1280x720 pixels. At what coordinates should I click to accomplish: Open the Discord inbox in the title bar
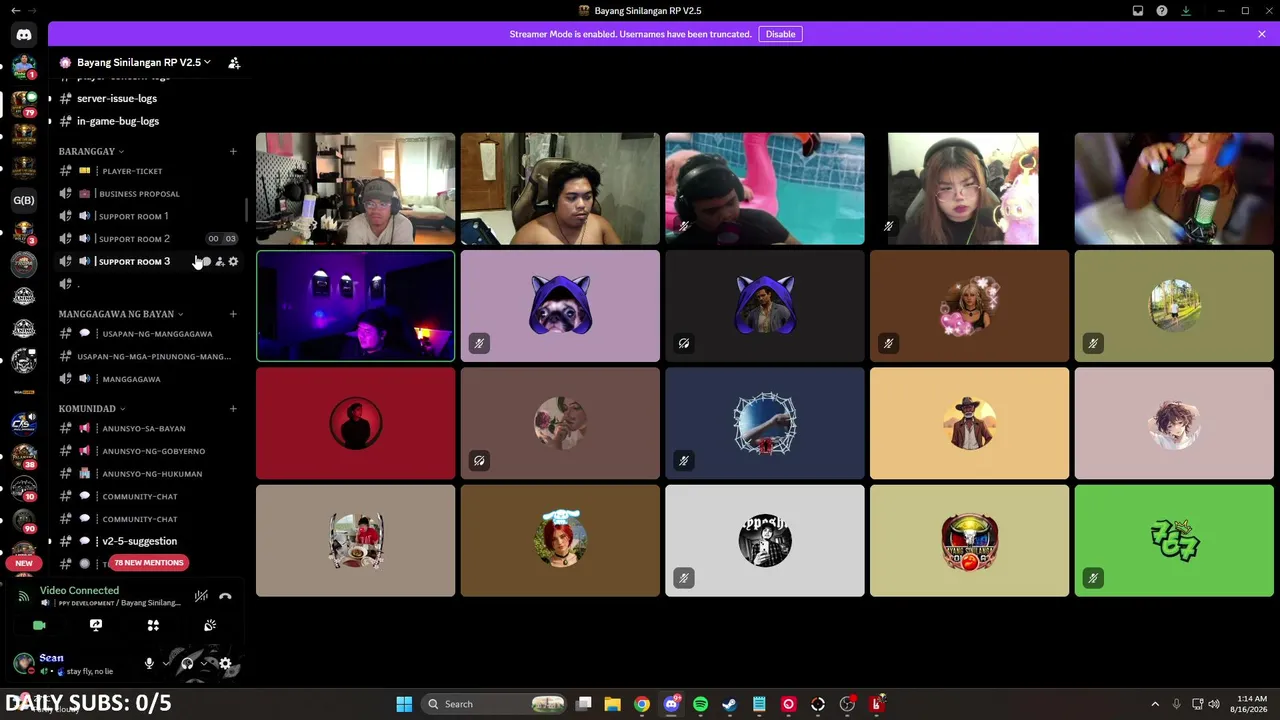(1138, 11)
